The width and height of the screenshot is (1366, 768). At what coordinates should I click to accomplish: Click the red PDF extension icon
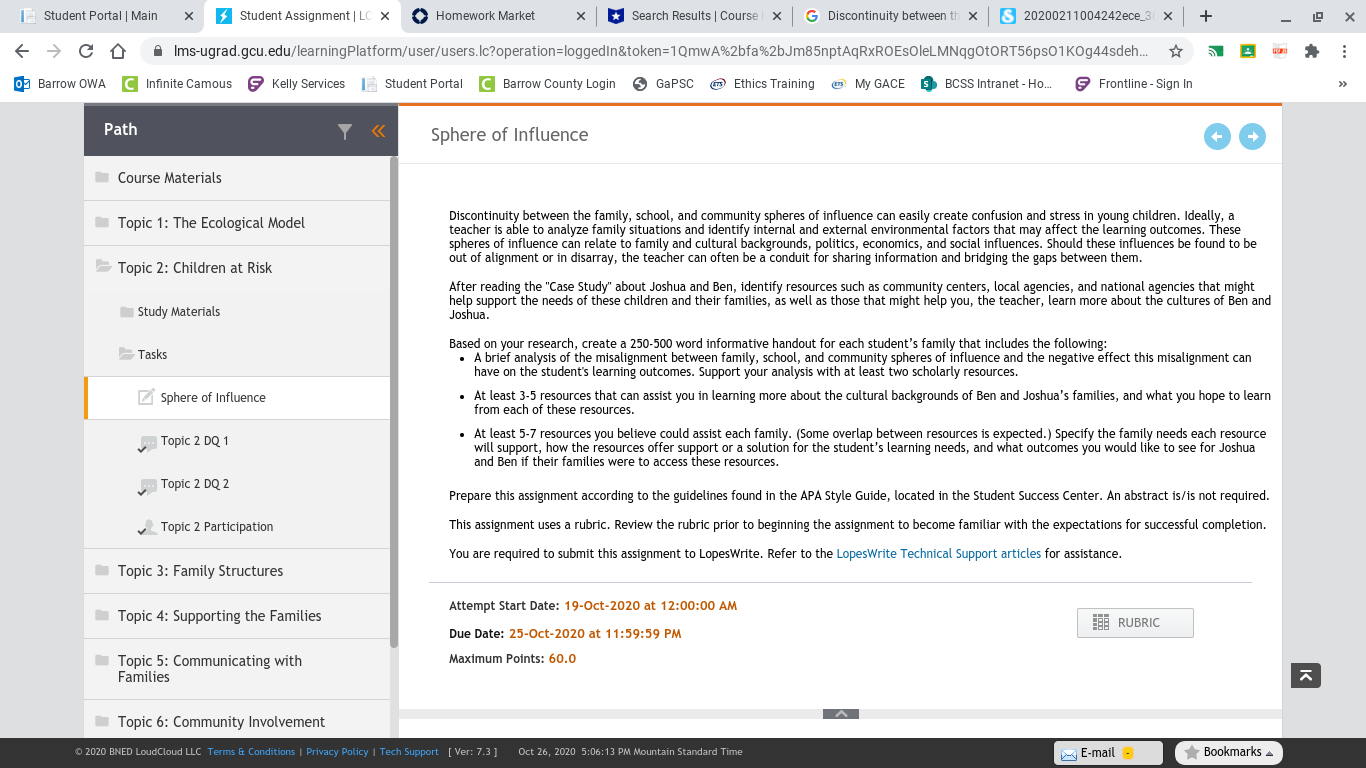(1280, 51)
